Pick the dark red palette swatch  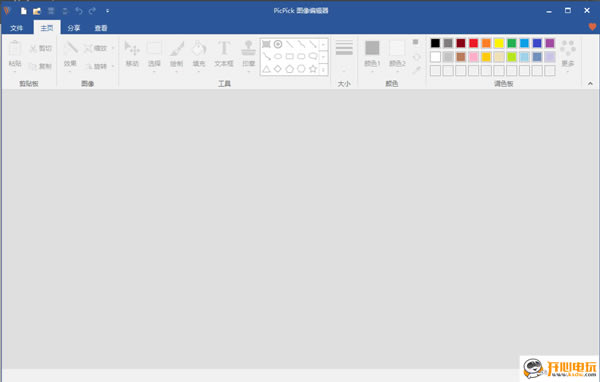pyautogui.click(x=461, y=43)
